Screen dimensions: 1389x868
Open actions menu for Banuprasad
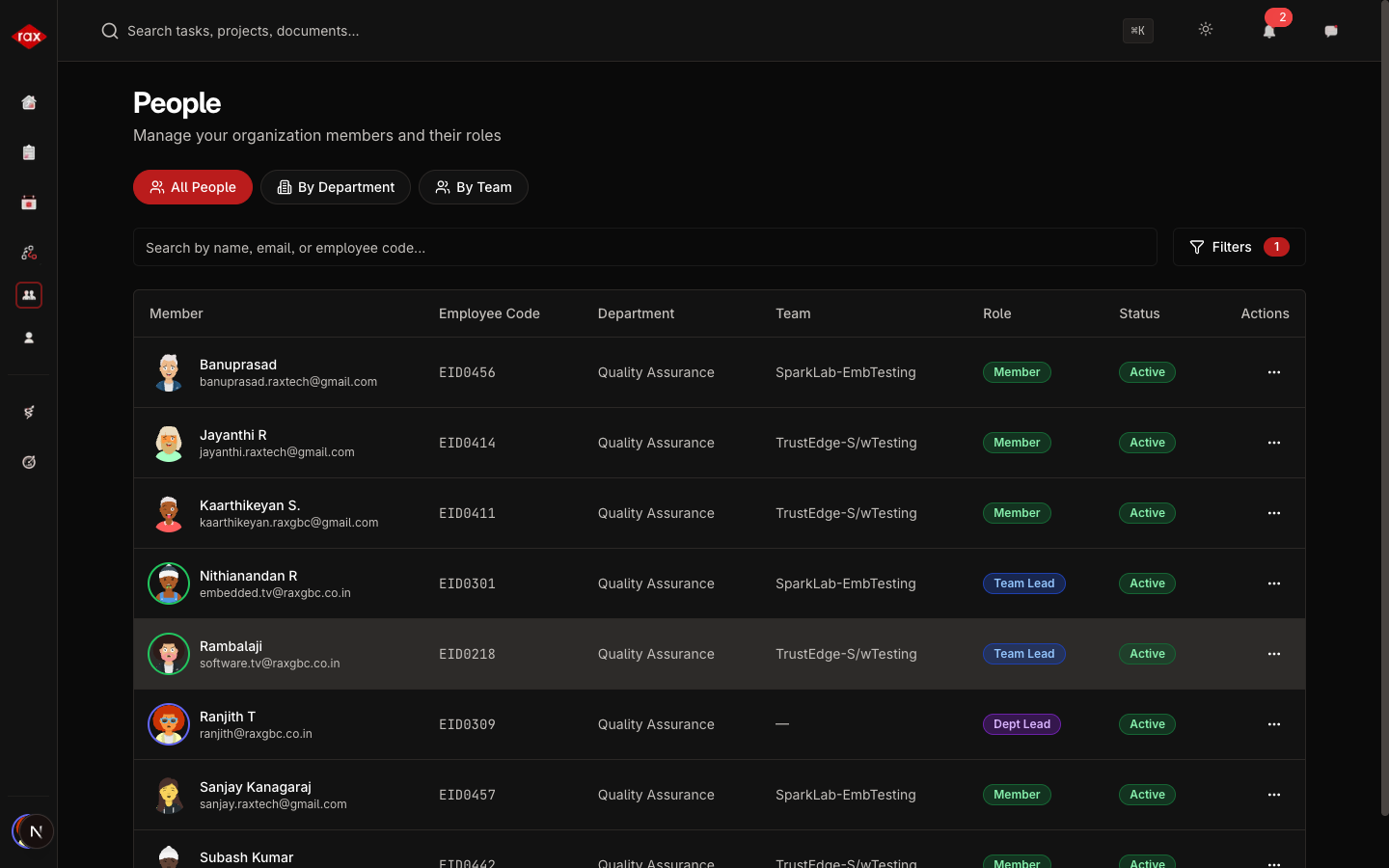1274,372
